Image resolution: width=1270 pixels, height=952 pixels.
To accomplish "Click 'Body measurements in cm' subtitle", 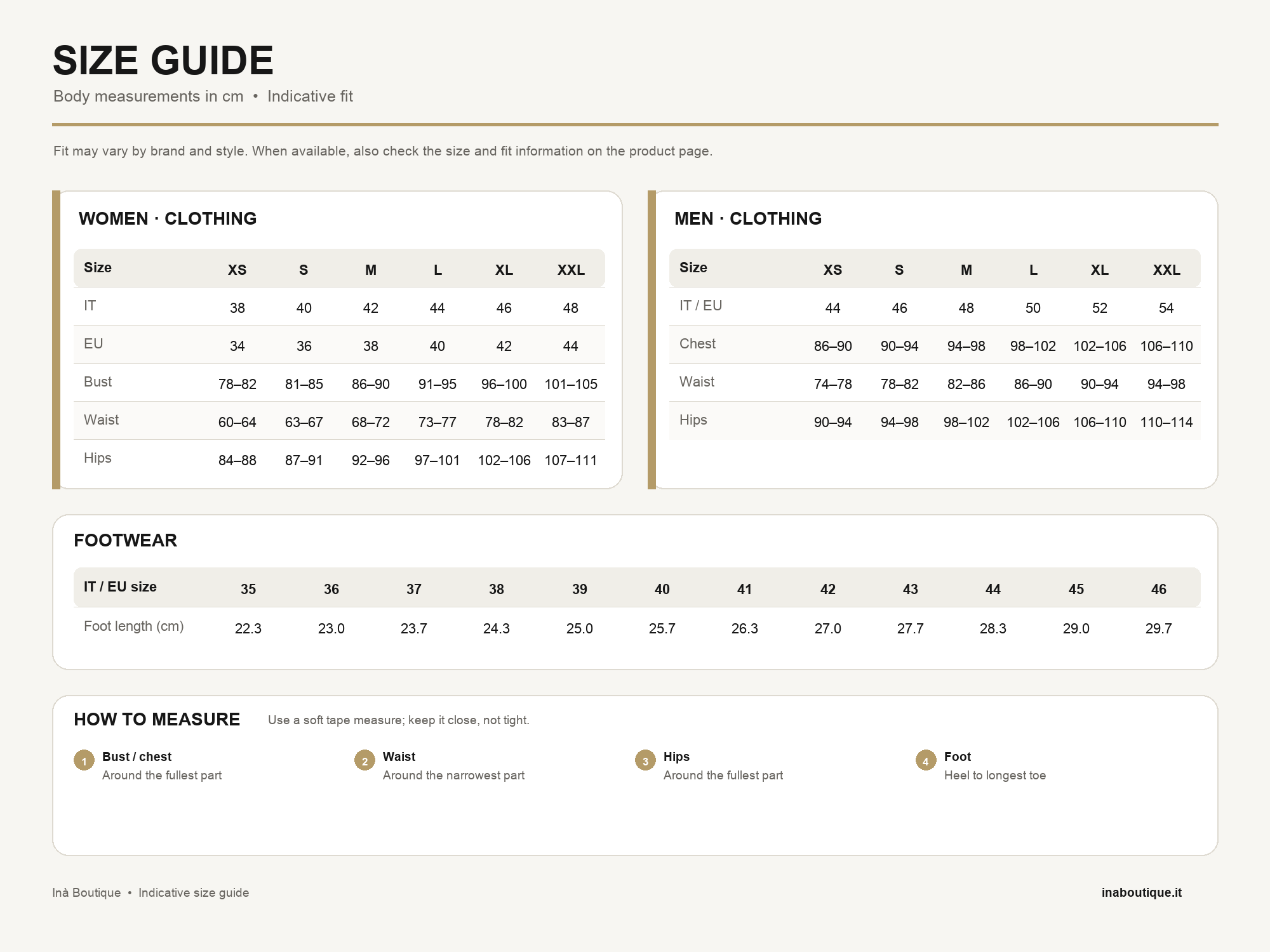I will [x=149, y=96].
